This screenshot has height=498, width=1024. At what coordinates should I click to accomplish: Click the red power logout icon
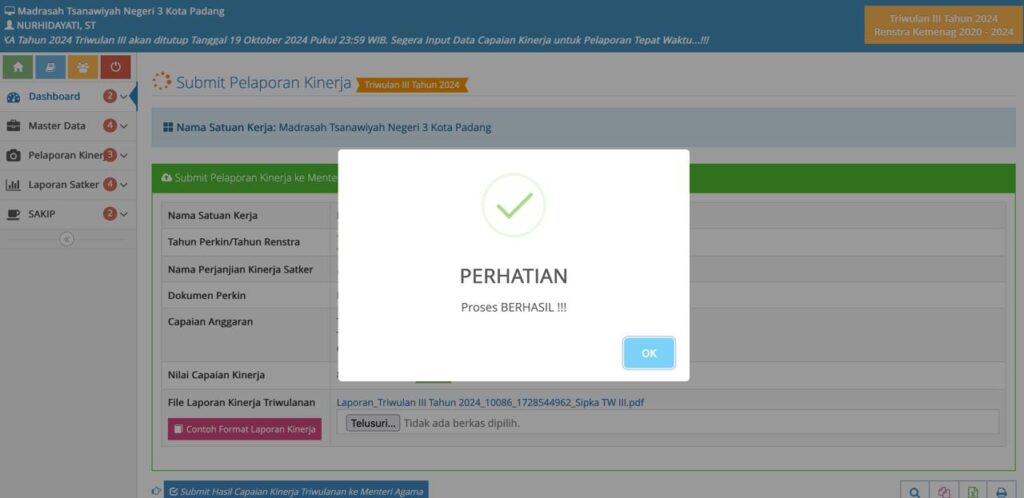(x=116, y=67)
